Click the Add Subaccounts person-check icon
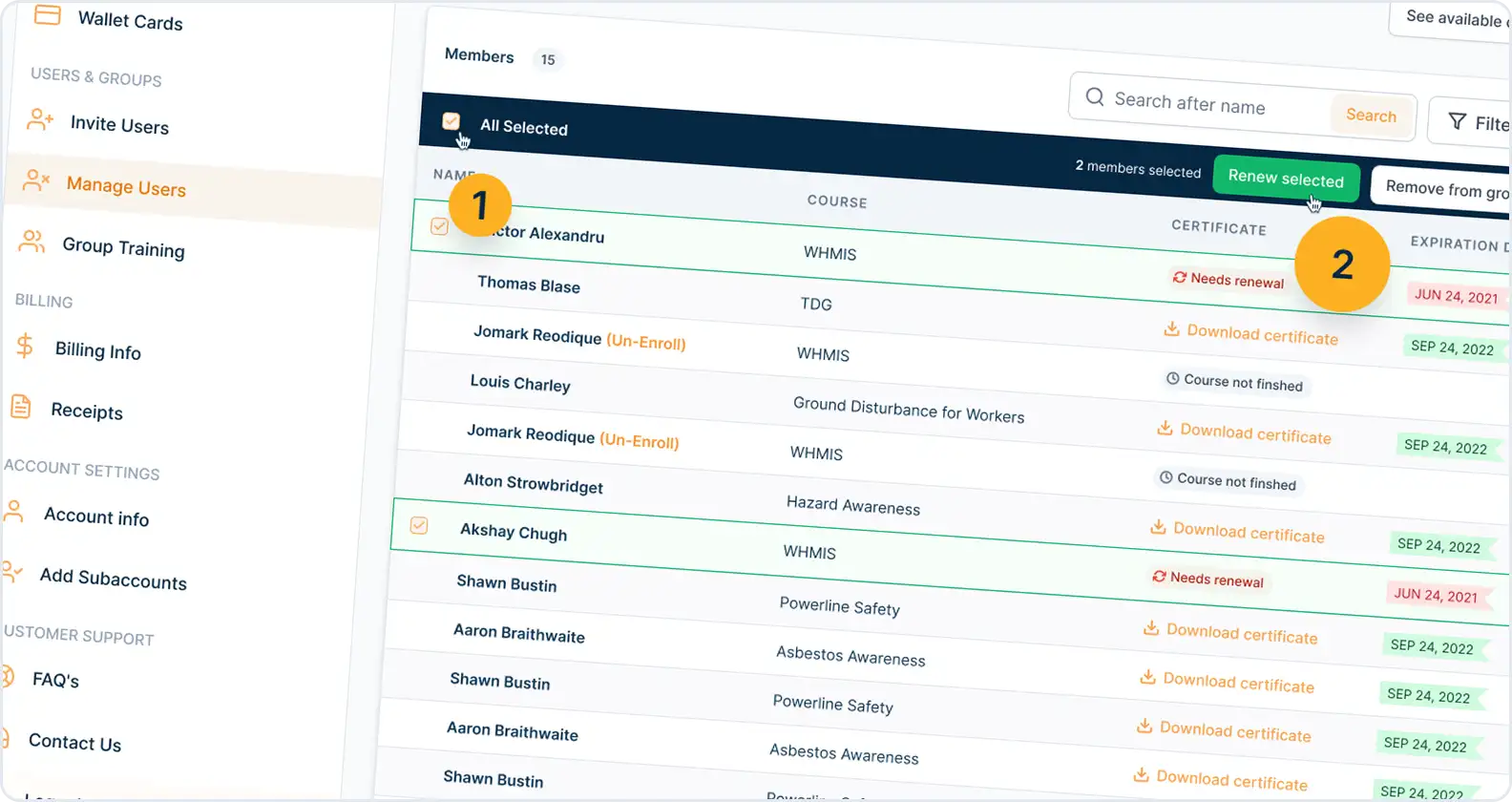This screenshot has width=1512, height=802. [11, 572]
